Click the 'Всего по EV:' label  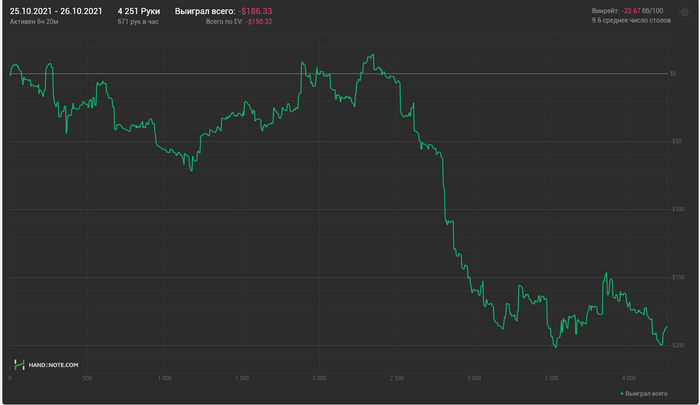[x=225, y=21]
